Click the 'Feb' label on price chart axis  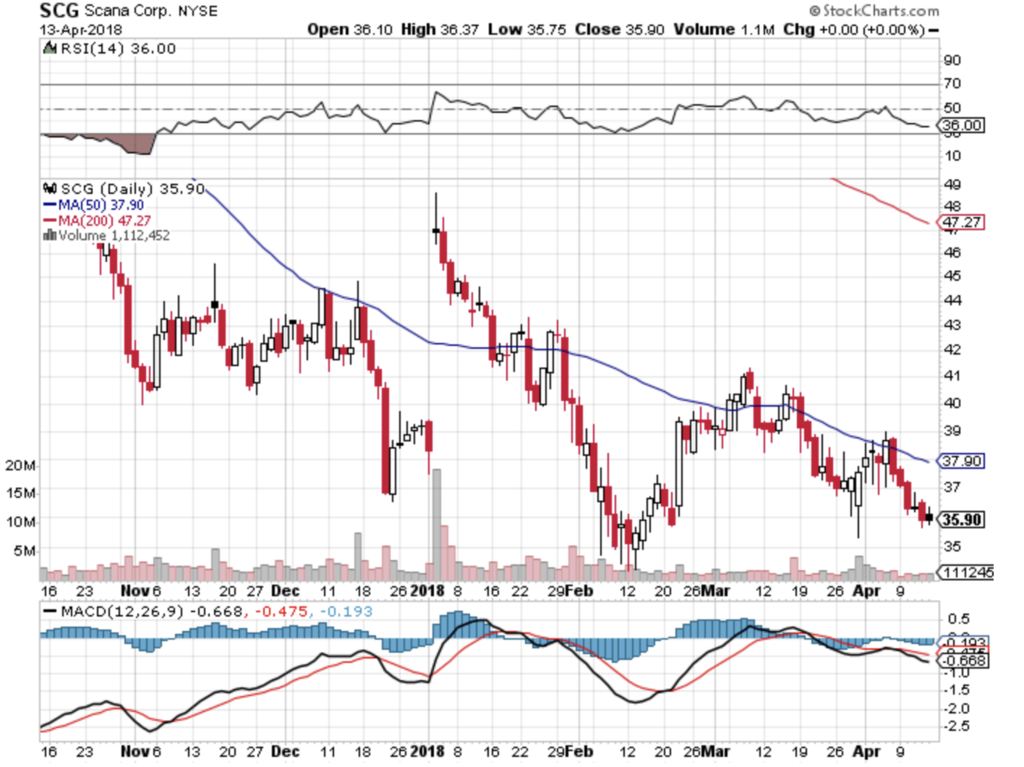(x=580, y=591)
